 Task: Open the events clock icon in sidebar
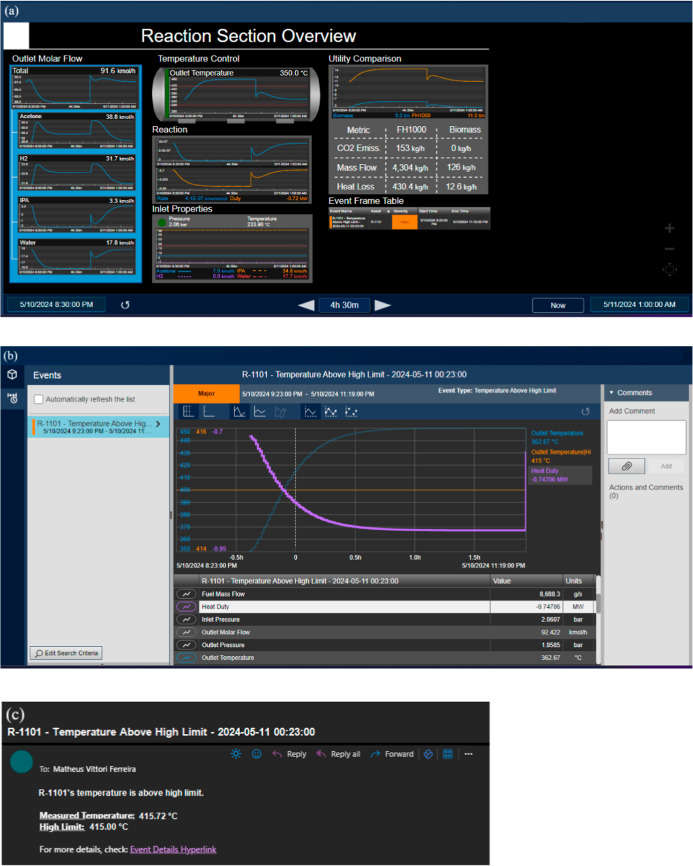pos(13,398)
